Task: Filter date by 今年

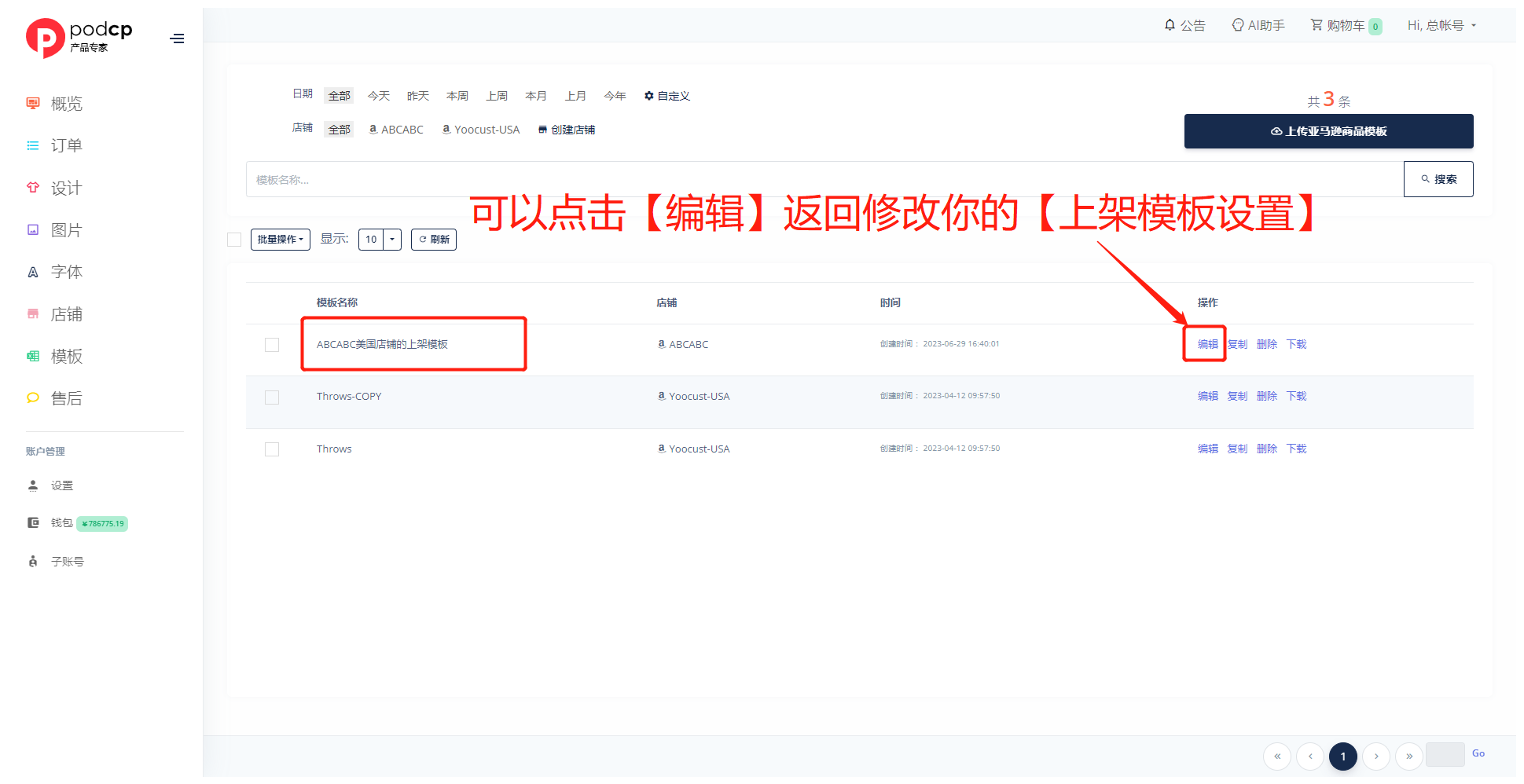Action: pos(615,96)
